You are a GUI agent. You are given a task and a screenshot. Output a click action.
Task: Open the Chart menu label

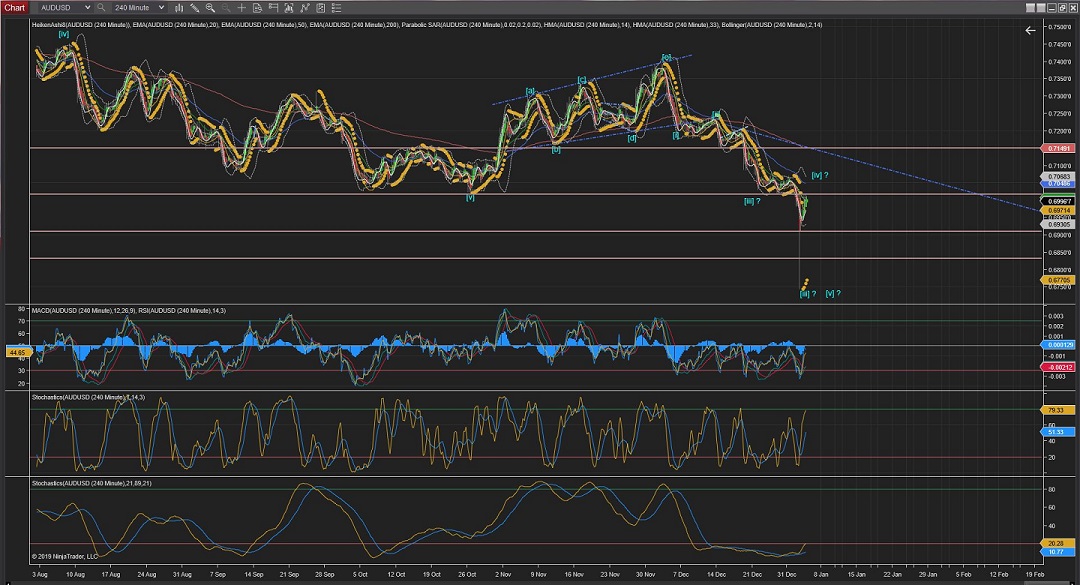(14, 8)
